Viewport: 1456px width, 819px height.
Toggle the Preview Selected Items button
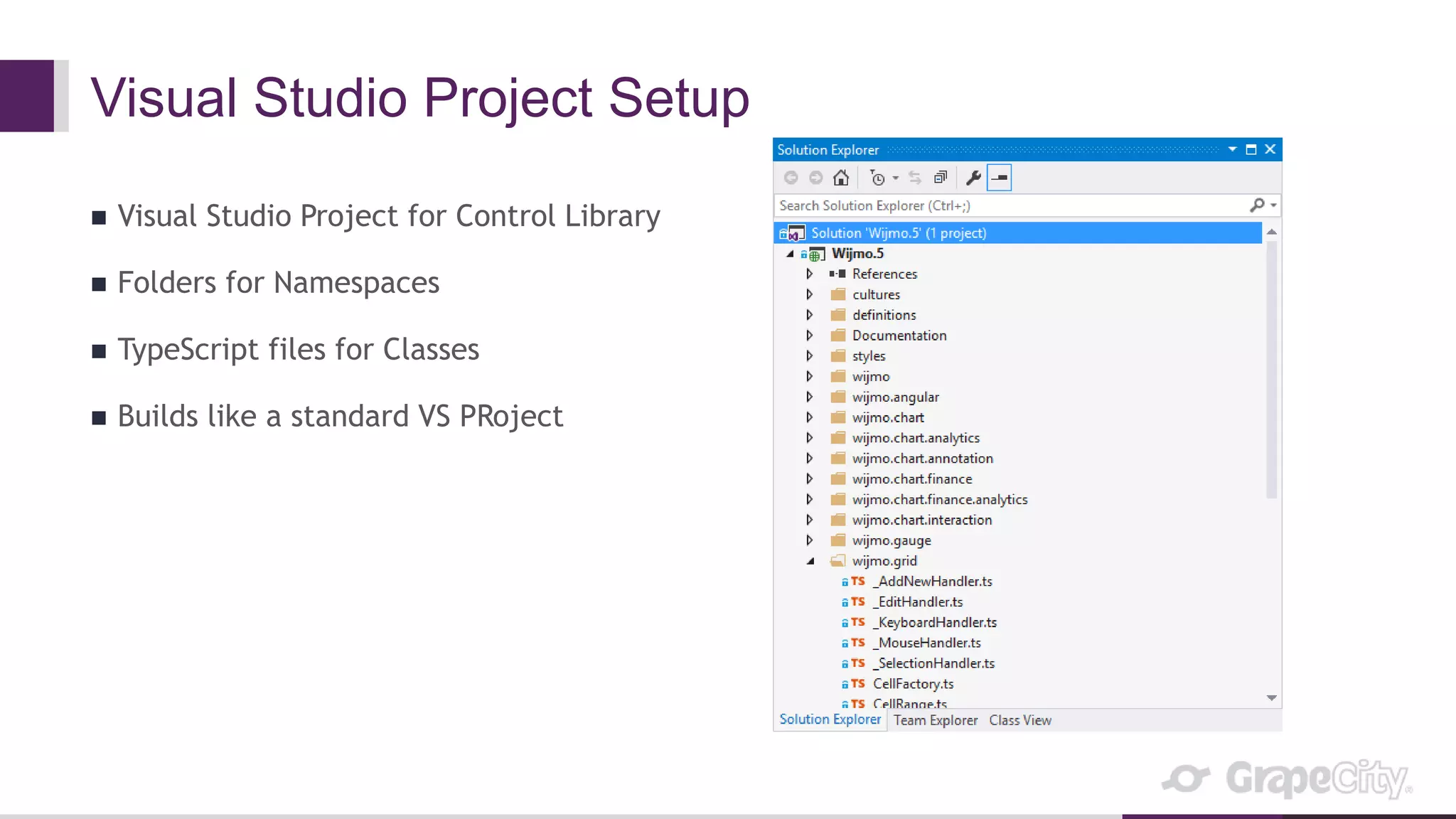[x=999, y=178]
